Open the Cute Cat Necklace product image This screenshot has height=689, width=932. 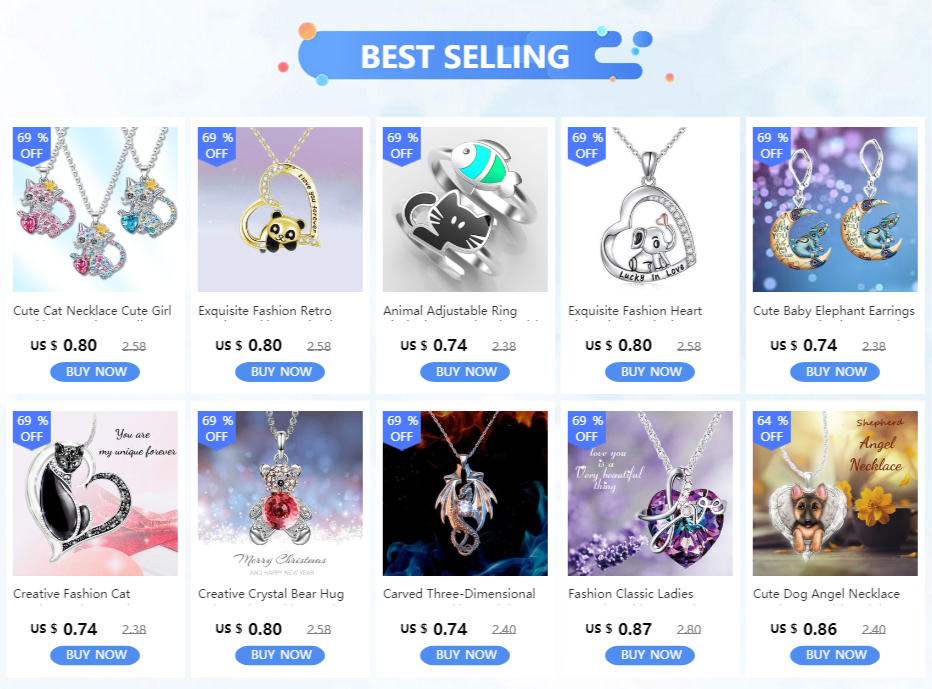[95, 209]
